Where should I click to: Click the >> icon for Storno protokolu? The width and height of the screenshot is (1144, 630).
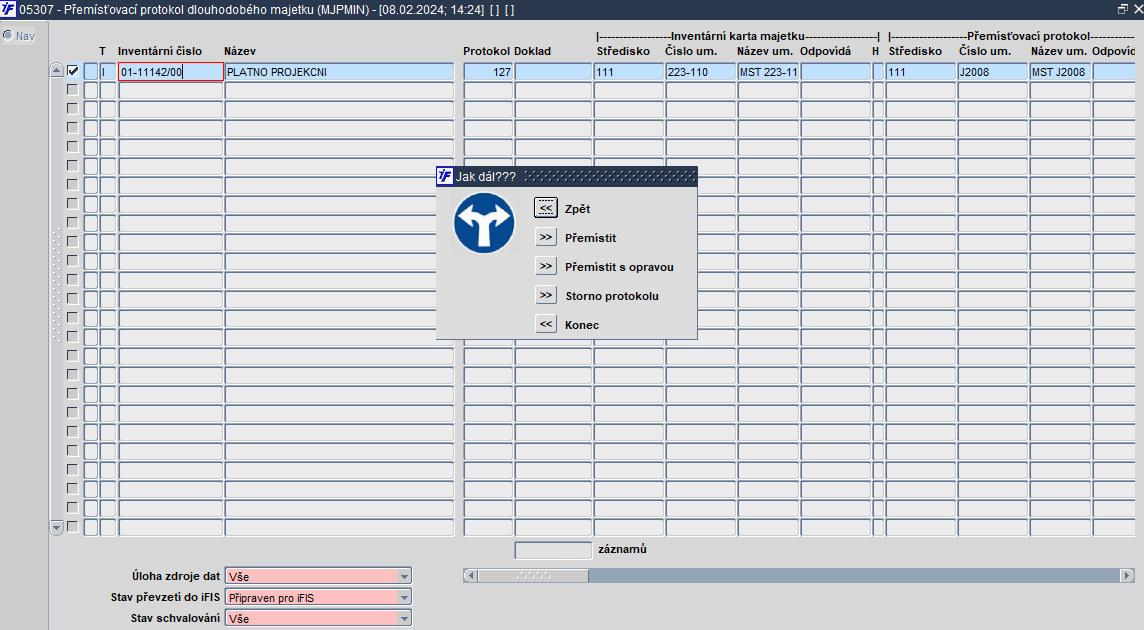click(546, 295)
